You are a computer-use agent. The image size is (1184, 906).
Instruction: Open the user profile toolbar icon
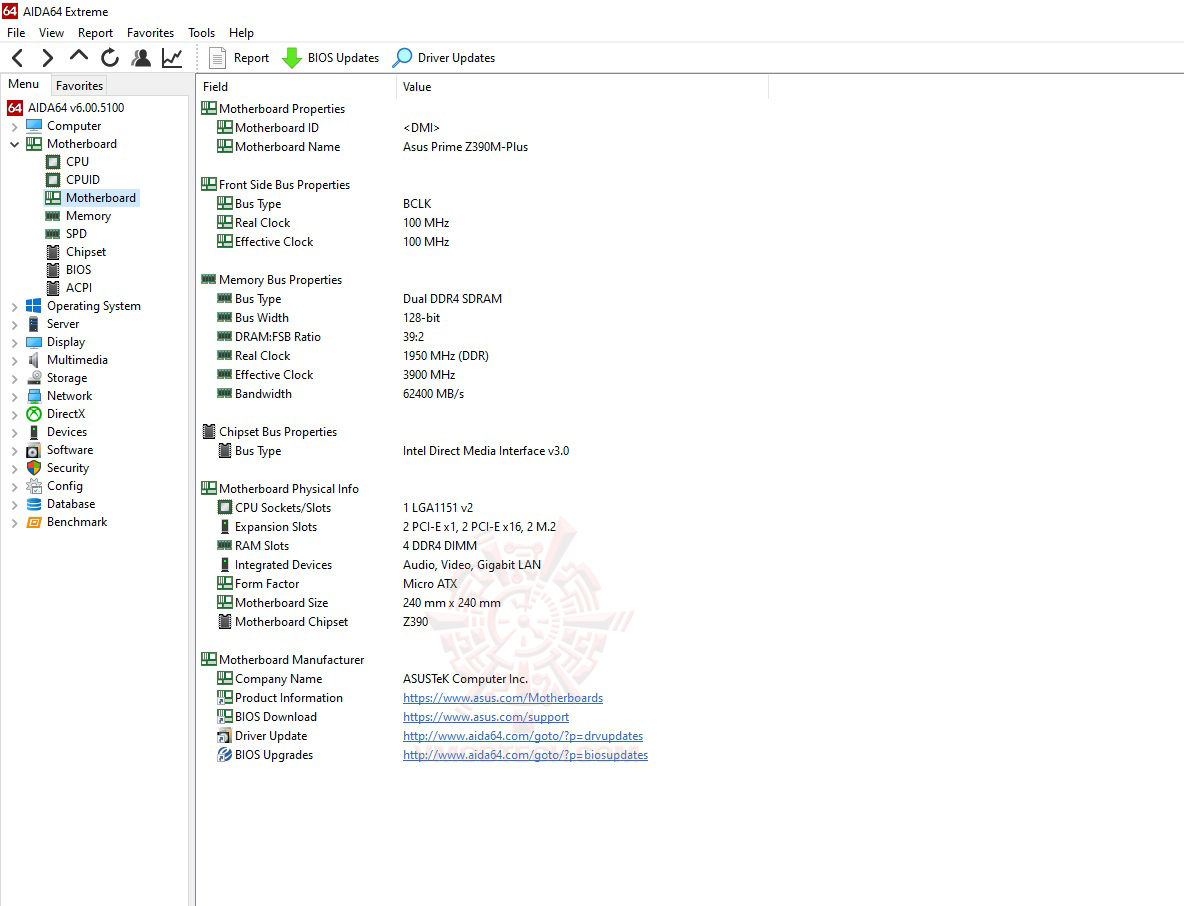pyautogui.click(x=140, y=57)
